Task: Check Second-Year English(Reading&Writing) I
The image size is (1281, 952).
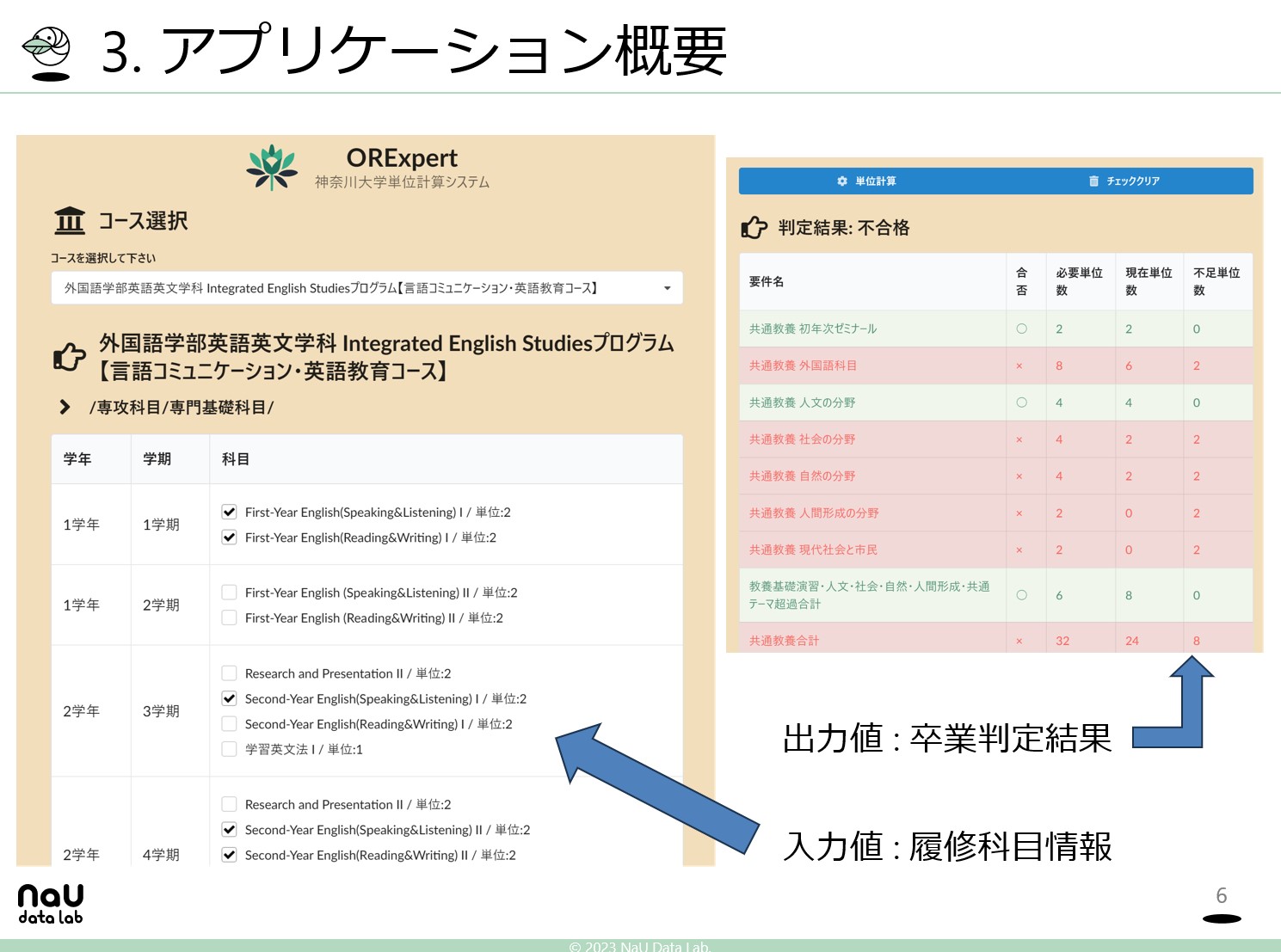Action: [x=229, y=723]
